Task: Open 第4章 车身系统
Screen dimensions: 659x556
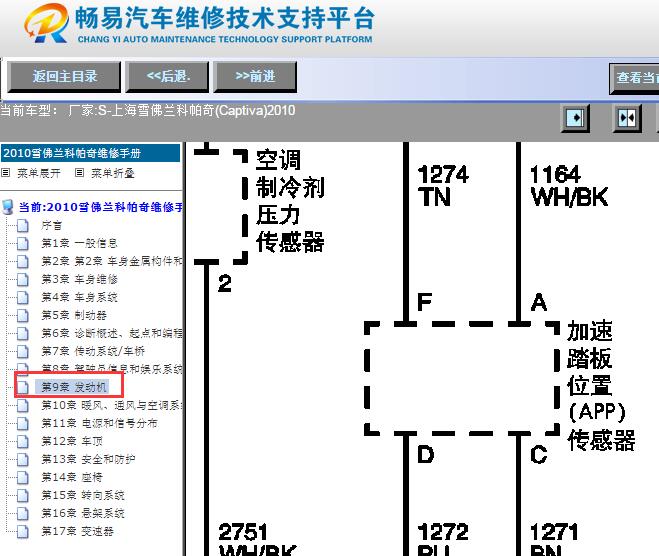Action: tap(79, 298)
